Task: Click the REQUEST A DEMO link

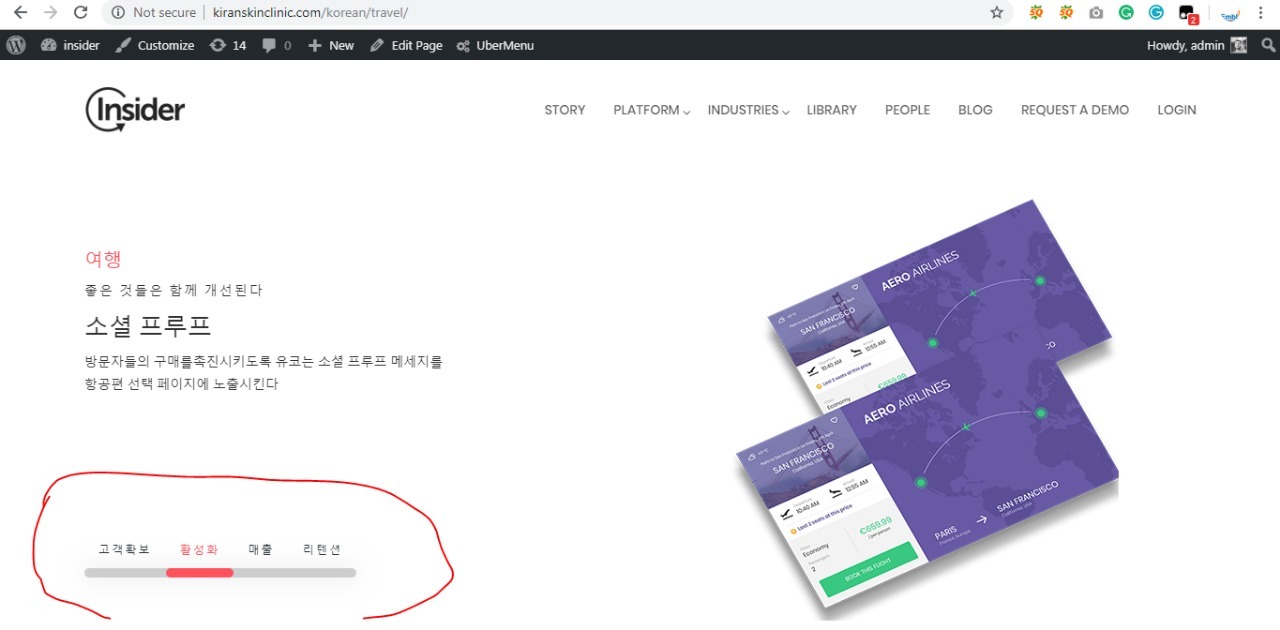Action: [x=1074, y=110]
